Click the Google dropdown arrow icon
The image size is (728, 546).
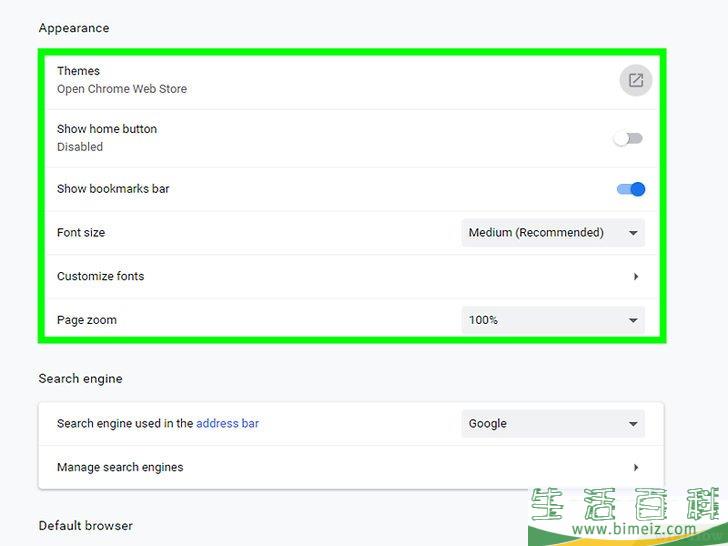point(633,424)
